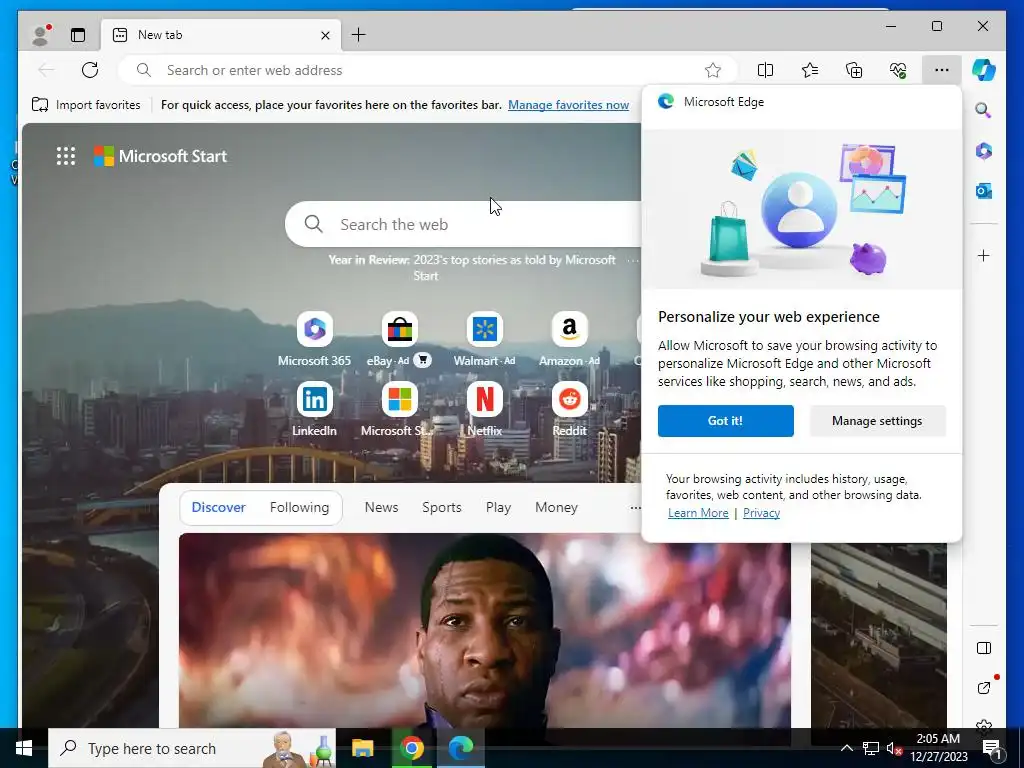Open the LinkedIn quick link tile
The image size is (1024, 768).
pyautogui.click(x=314, y=409)
